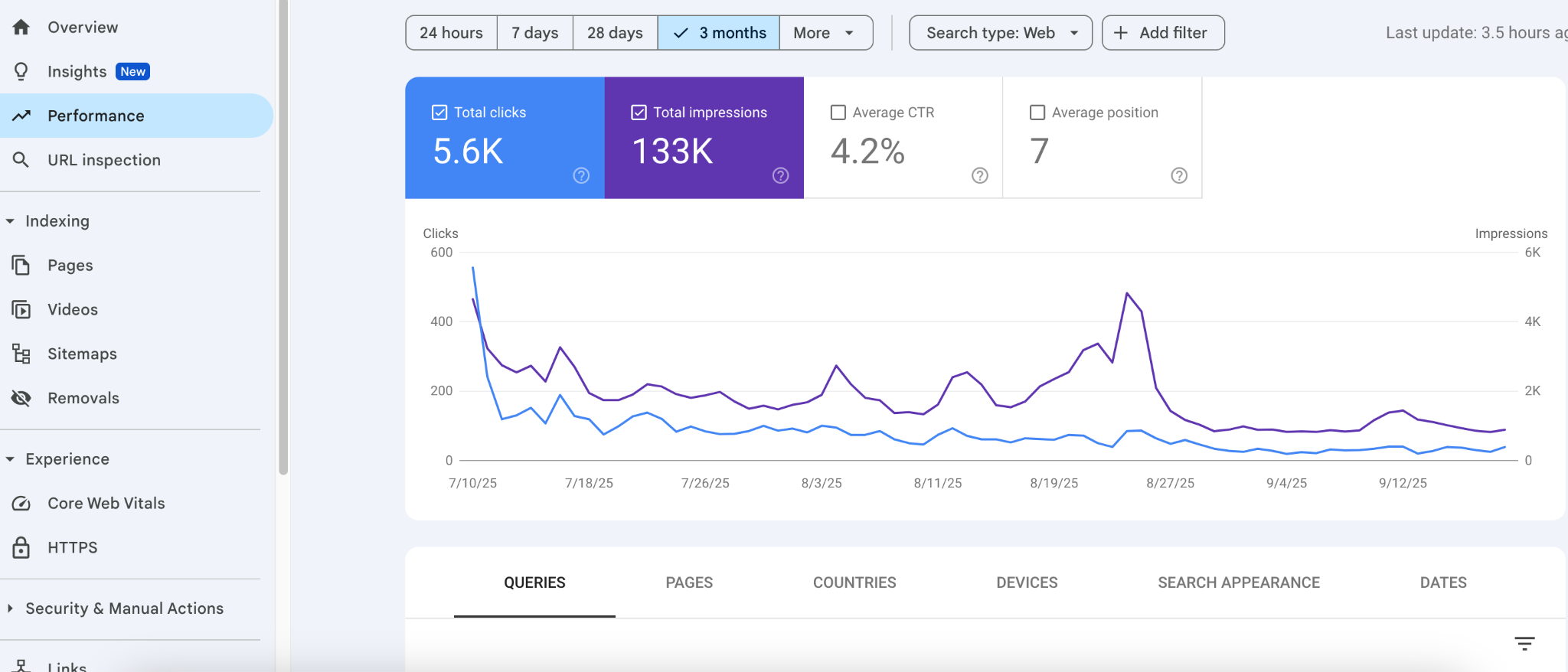Click the 4.2% average CTR value
Screen dimensions: 1568x672
pos(867,151)
